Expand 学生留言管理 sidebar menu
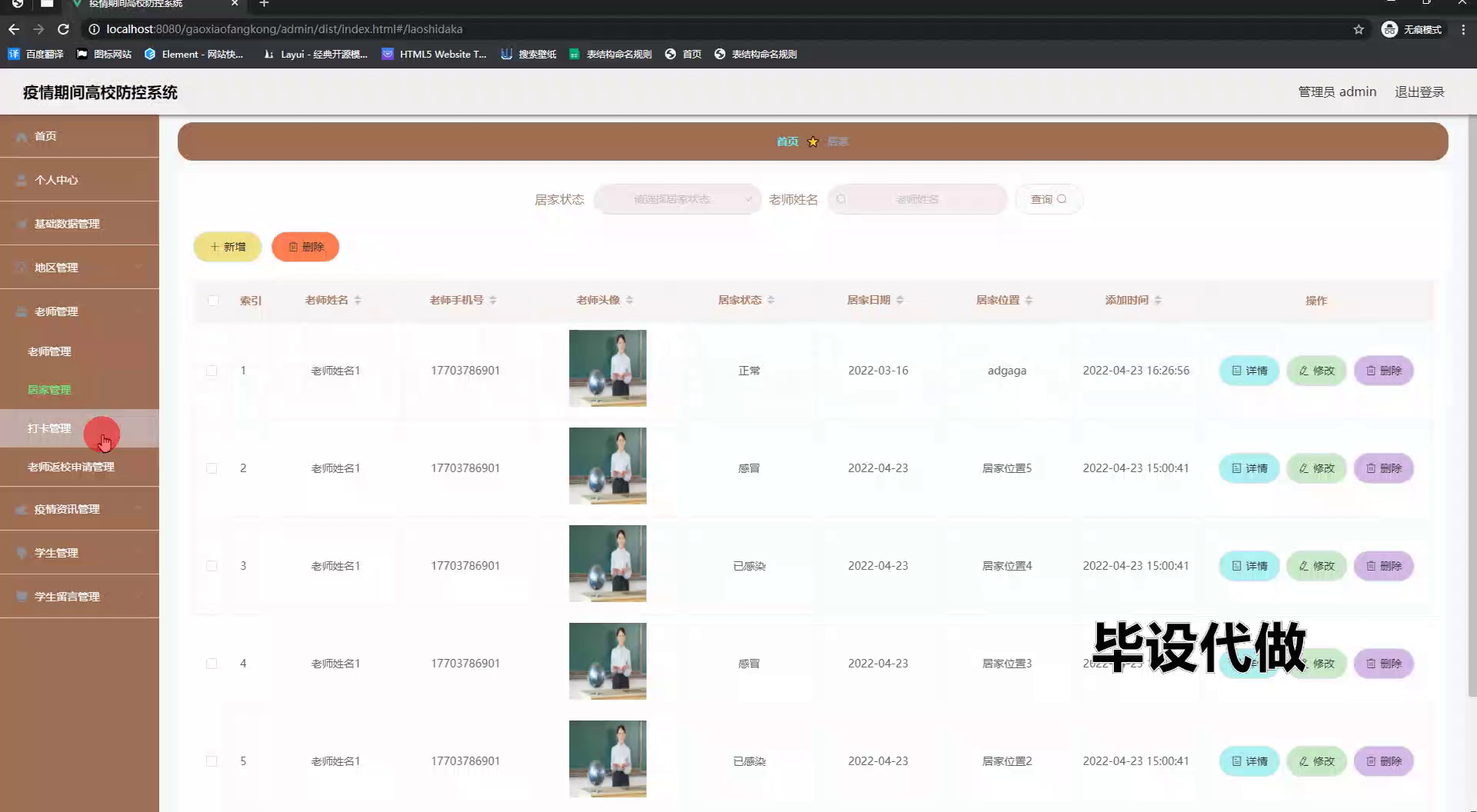The image size is (1477, 812). tap(79, 597)
